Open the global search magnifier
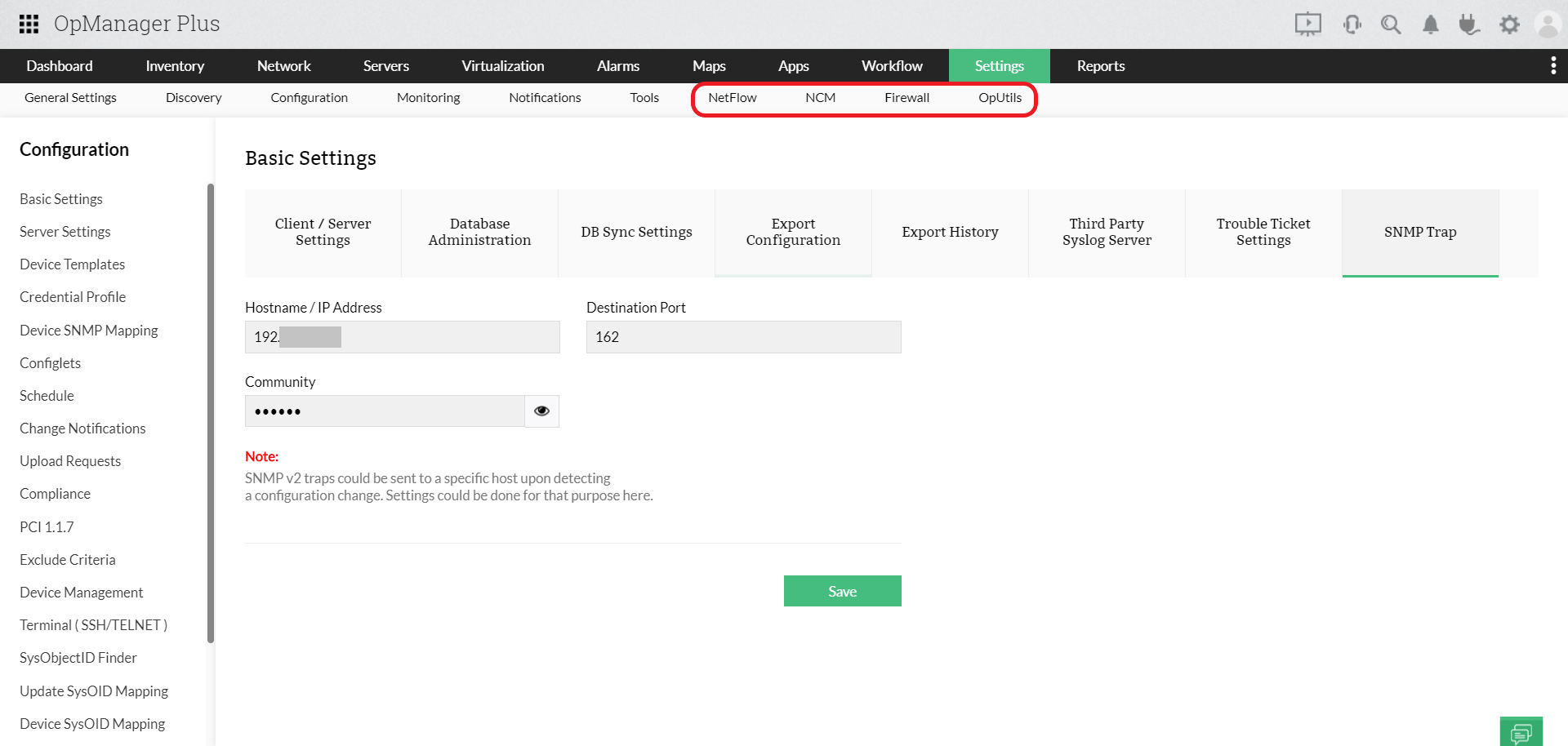The height and width of the screenshot is (746, 1568). pos(1391,24)
